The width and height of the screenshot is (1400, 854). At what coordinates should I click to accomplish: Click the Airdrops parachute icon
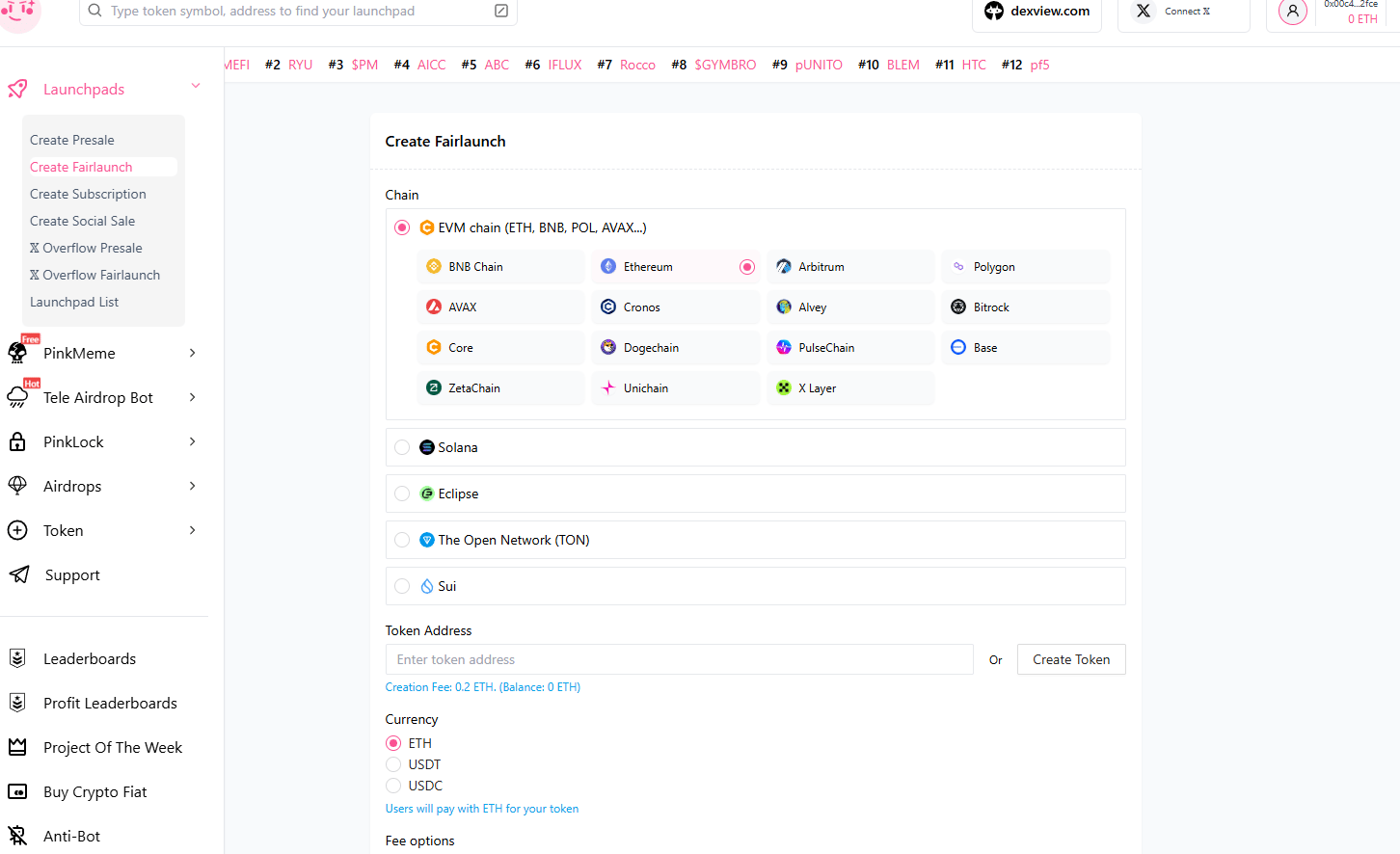coord(17,486)
